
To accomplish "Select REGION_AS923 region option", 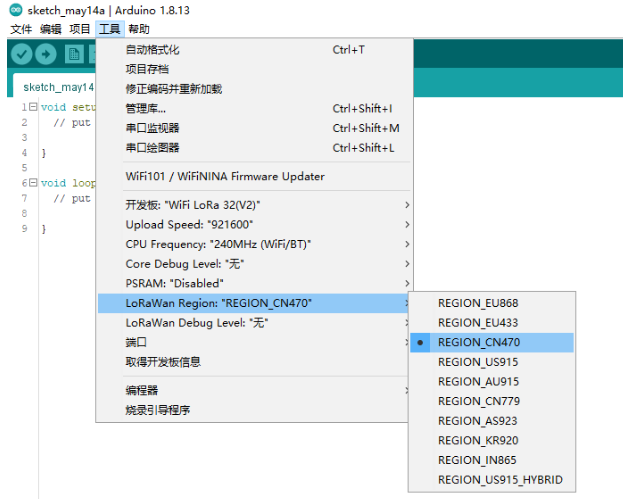I will 492,421.
